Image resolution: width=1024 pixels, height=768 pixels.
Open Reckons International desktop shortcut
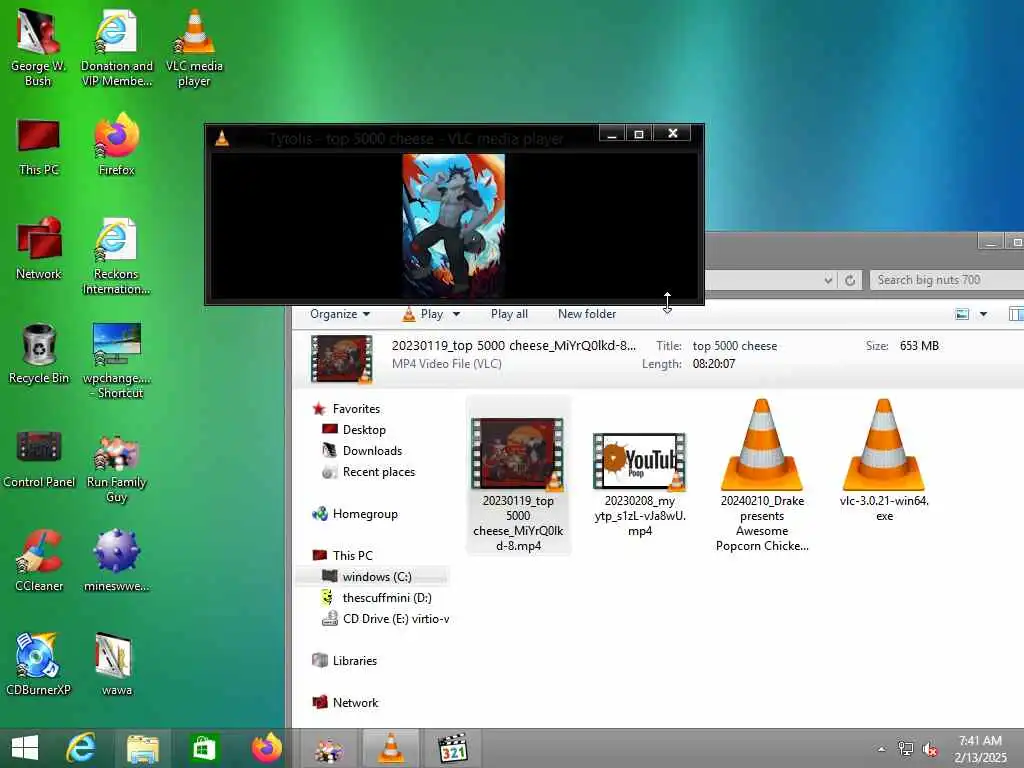pyautogui.click(x=116, y=256)
